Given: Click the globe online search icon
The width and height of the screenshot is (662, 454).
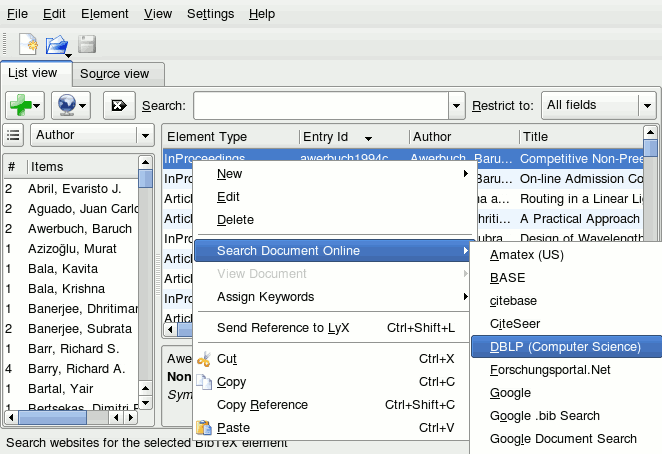Looking at the screenshot, I should (x=67, y=105).
